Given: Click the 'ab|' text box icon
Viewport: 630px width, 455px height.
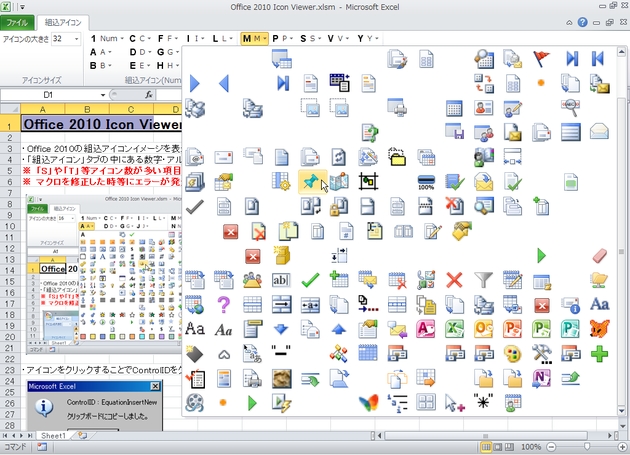Looking at the screenshot, I should coord(281,280).
